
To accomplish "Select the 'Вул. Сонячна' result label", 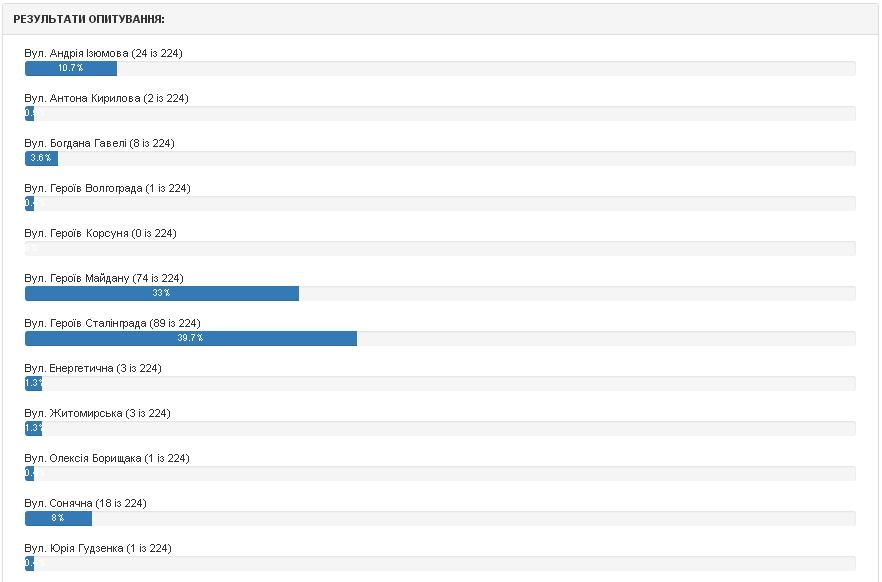I will pyautogui.click(x=85, y=503).
